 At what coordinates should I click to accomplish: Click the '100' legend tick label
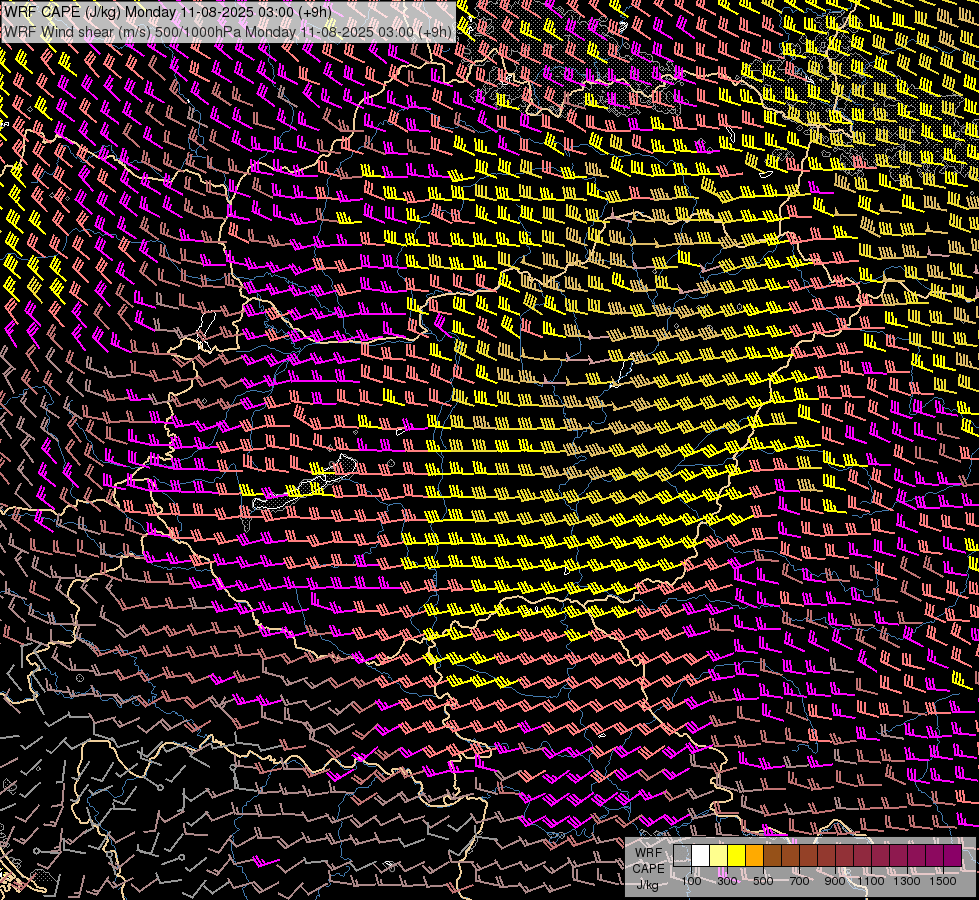(x=691, y=881)
